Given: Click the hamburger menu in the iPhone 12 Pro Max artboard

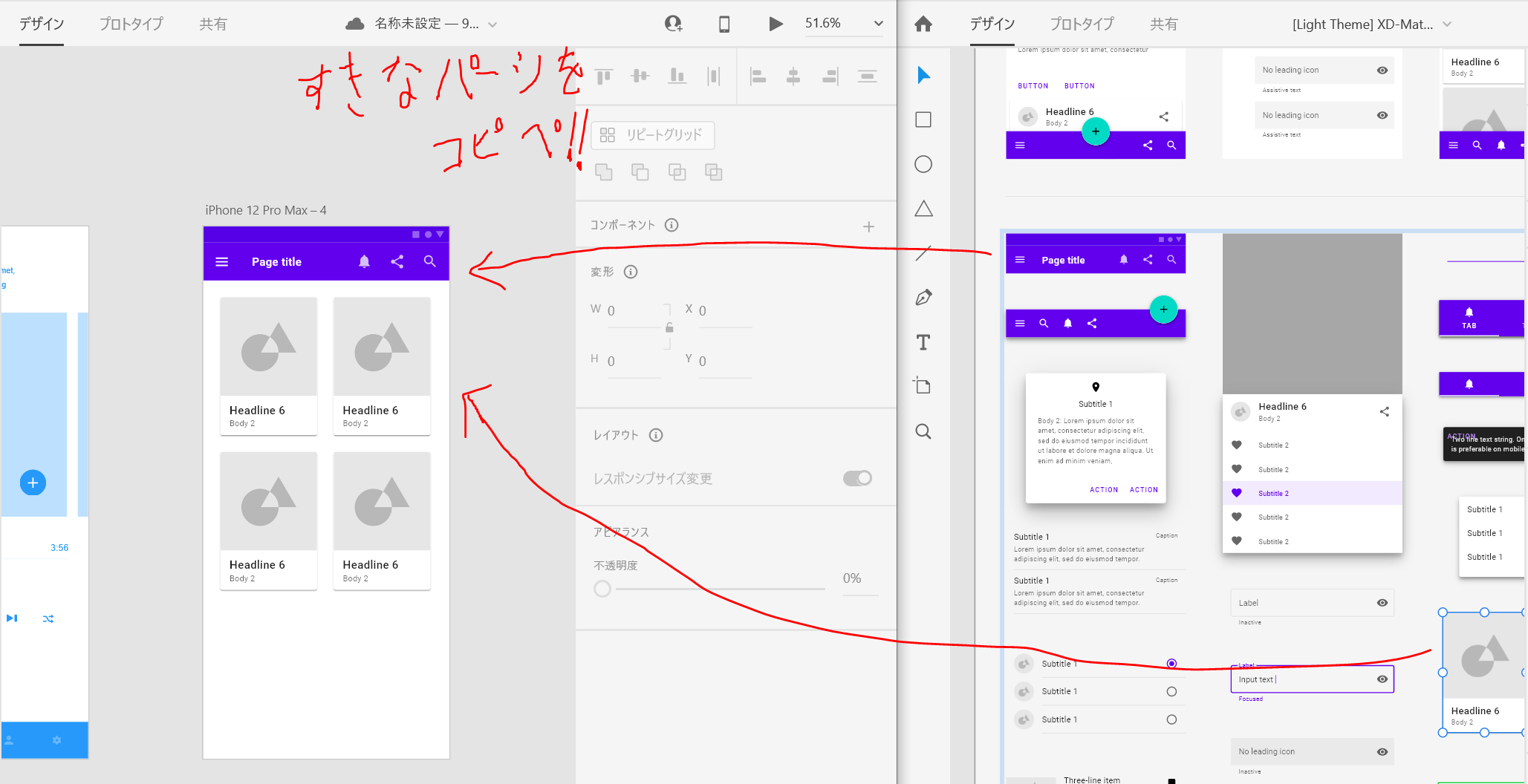Looking at the screenshot, I should click(222, 262).
